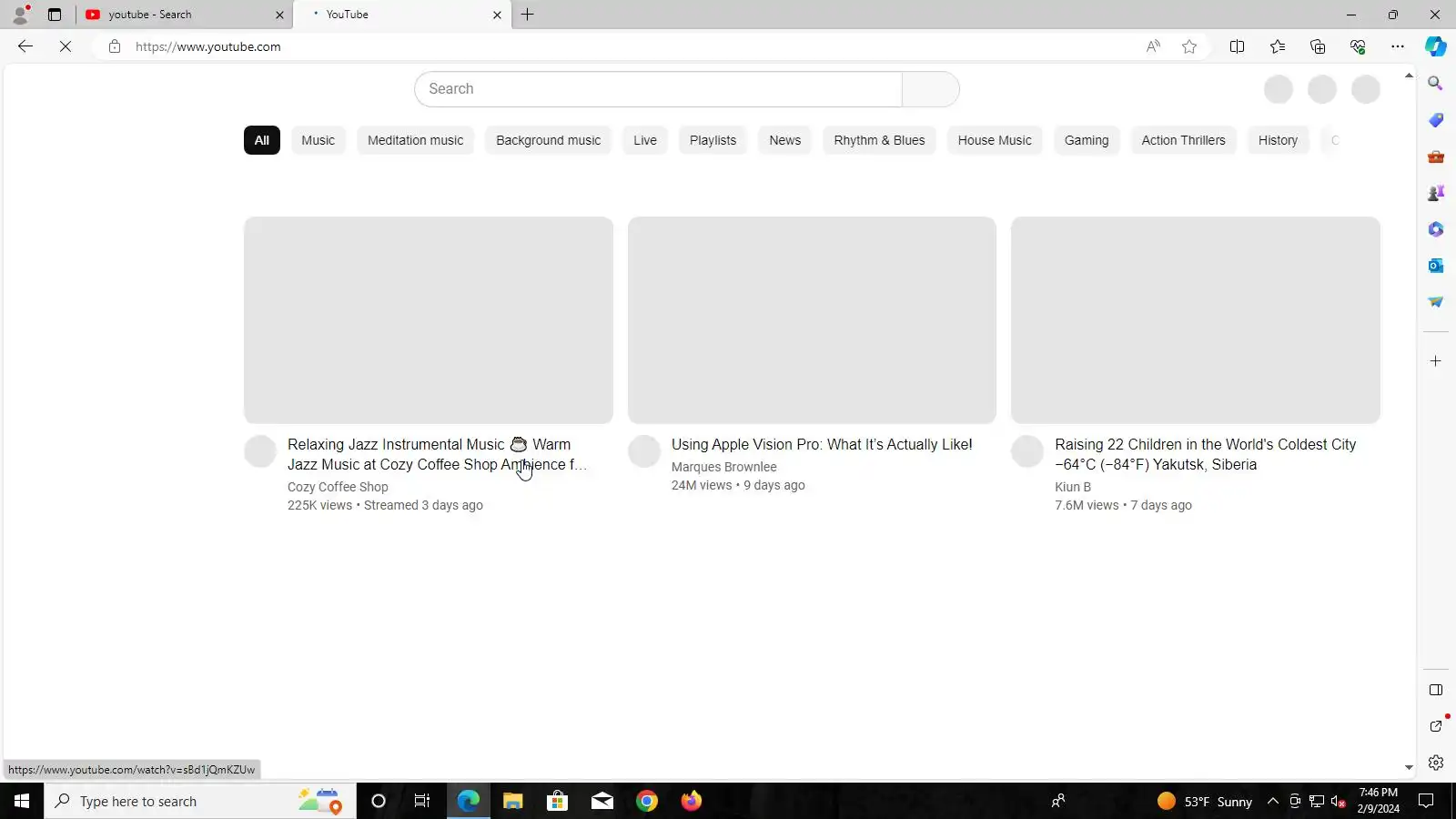Select the Action Thrillers chip
The width and height of the screenshot is (1456, 819).
click(1184, 140)
